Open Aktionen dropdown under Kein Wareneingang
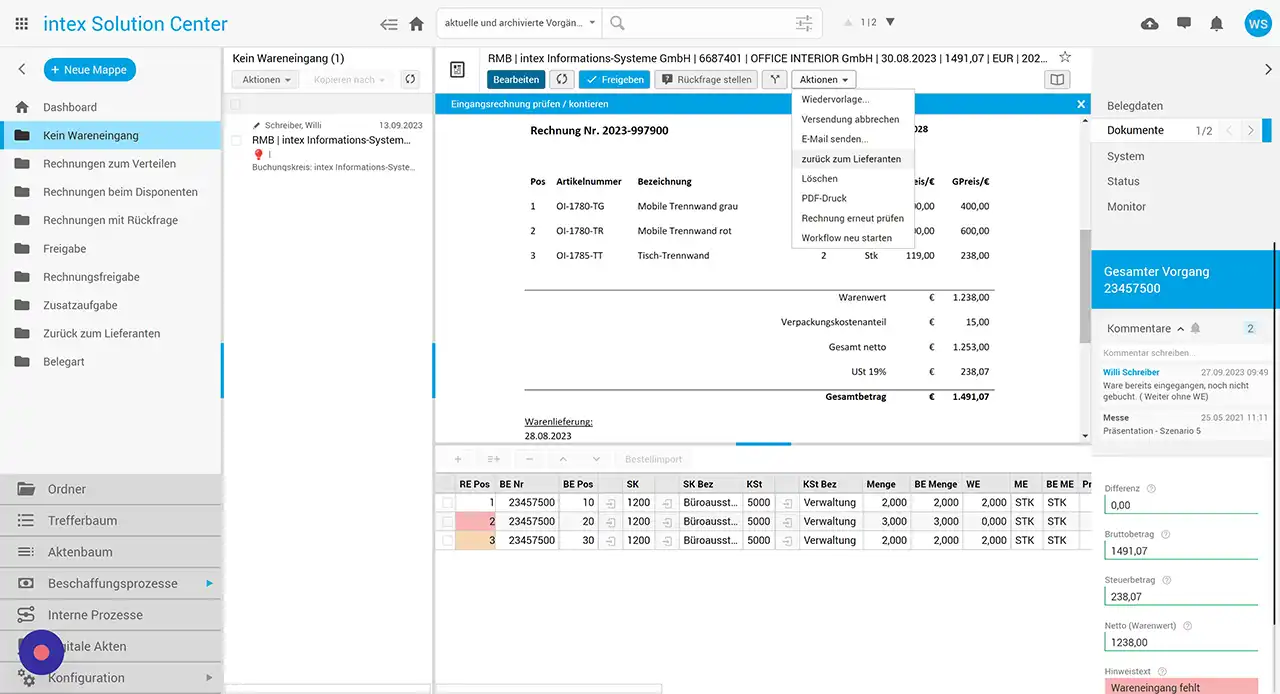 pos(266,80)
